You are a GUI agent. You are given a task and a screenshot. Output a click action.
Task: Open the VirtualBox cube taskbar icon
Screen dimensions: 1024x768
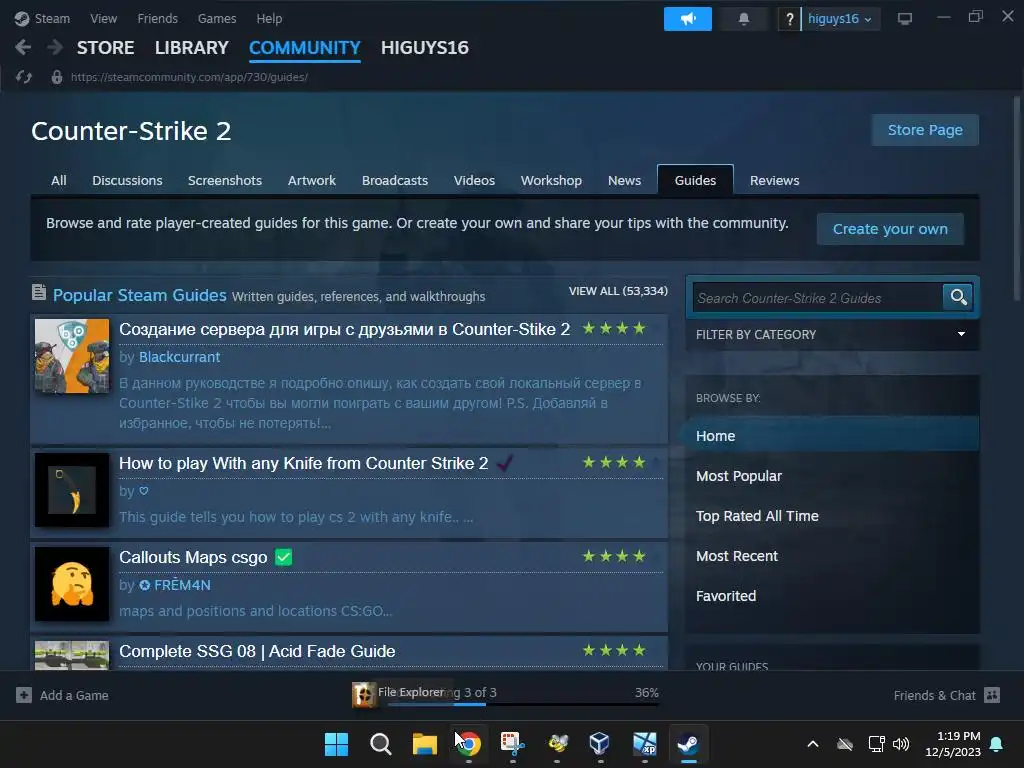click(600, 744)
